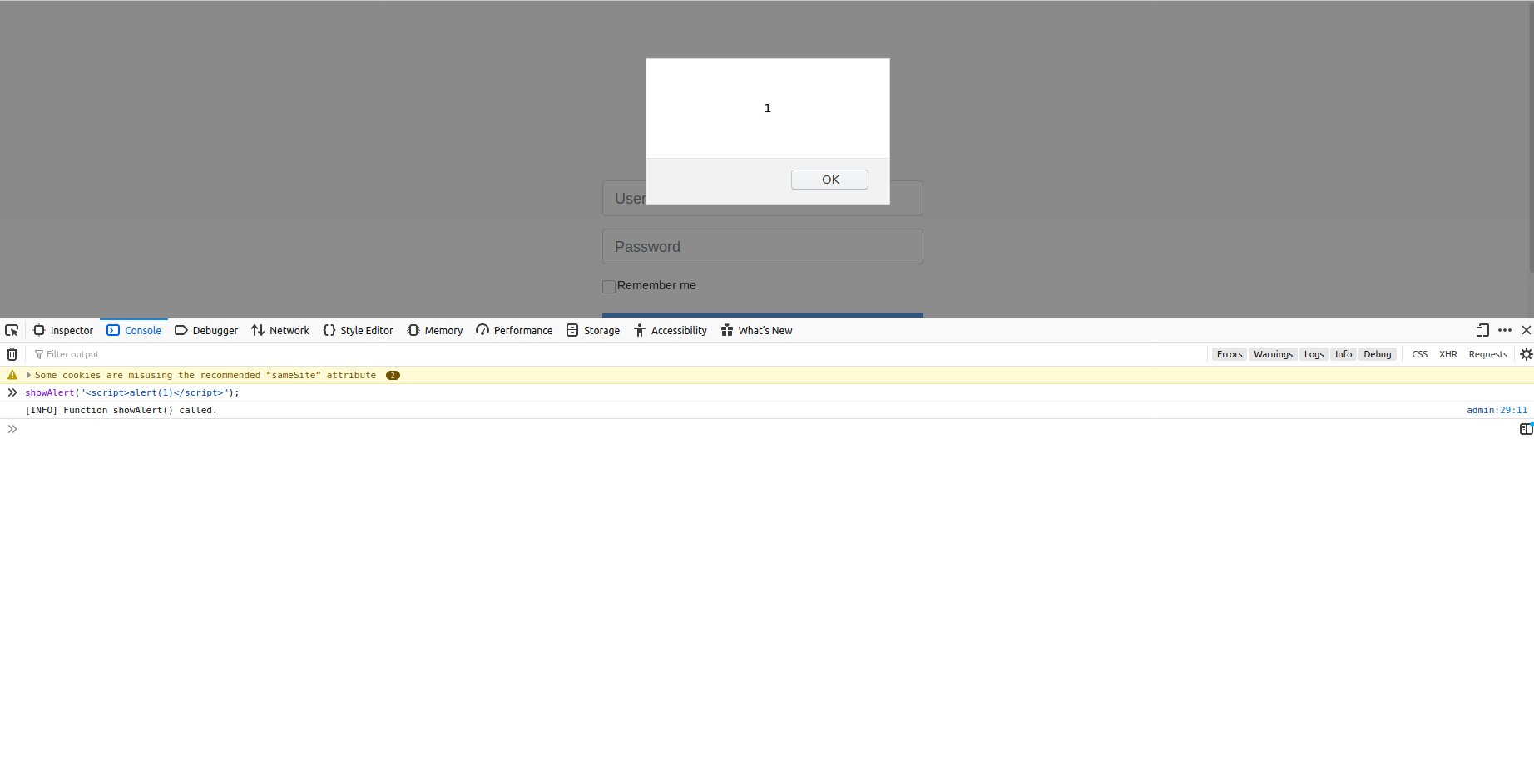Click OK in the alert dialog
This screenshot has width=1534, height=784.
(829, 180)
